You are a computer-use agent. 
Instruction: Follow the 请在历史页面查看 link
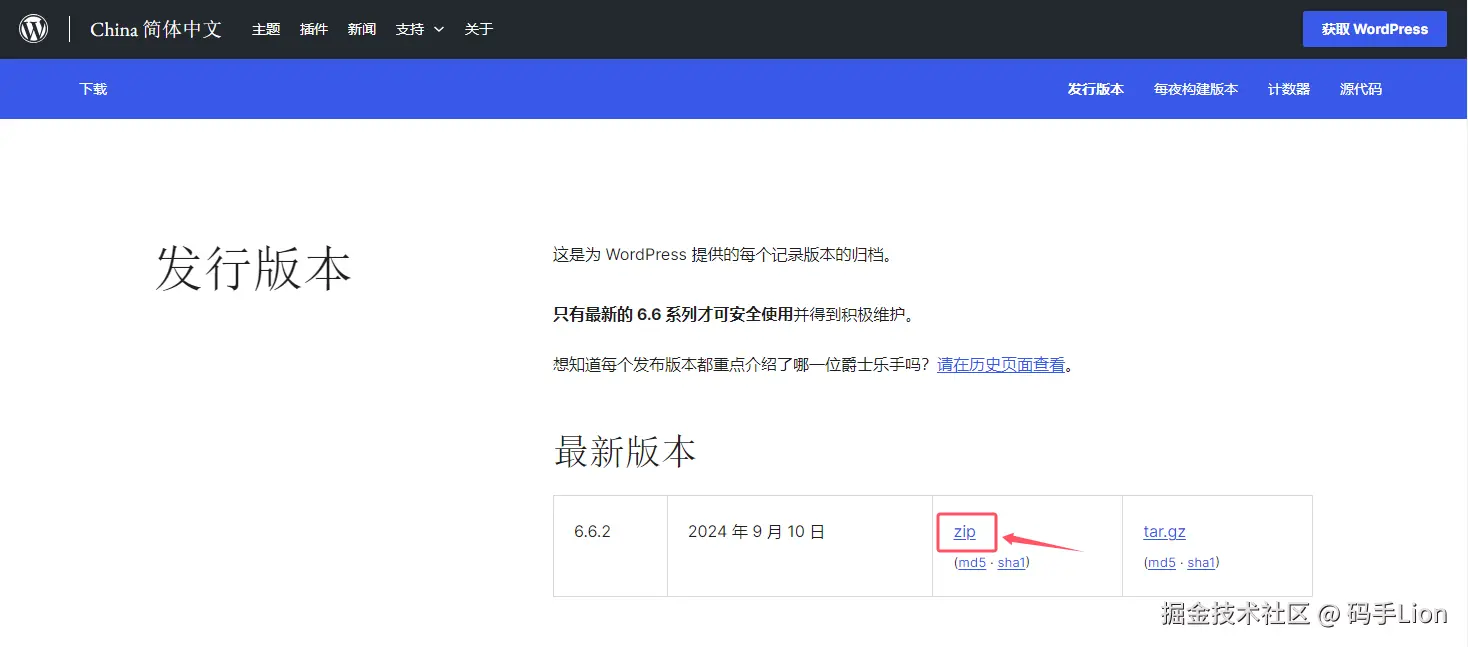coord(1001,365)
